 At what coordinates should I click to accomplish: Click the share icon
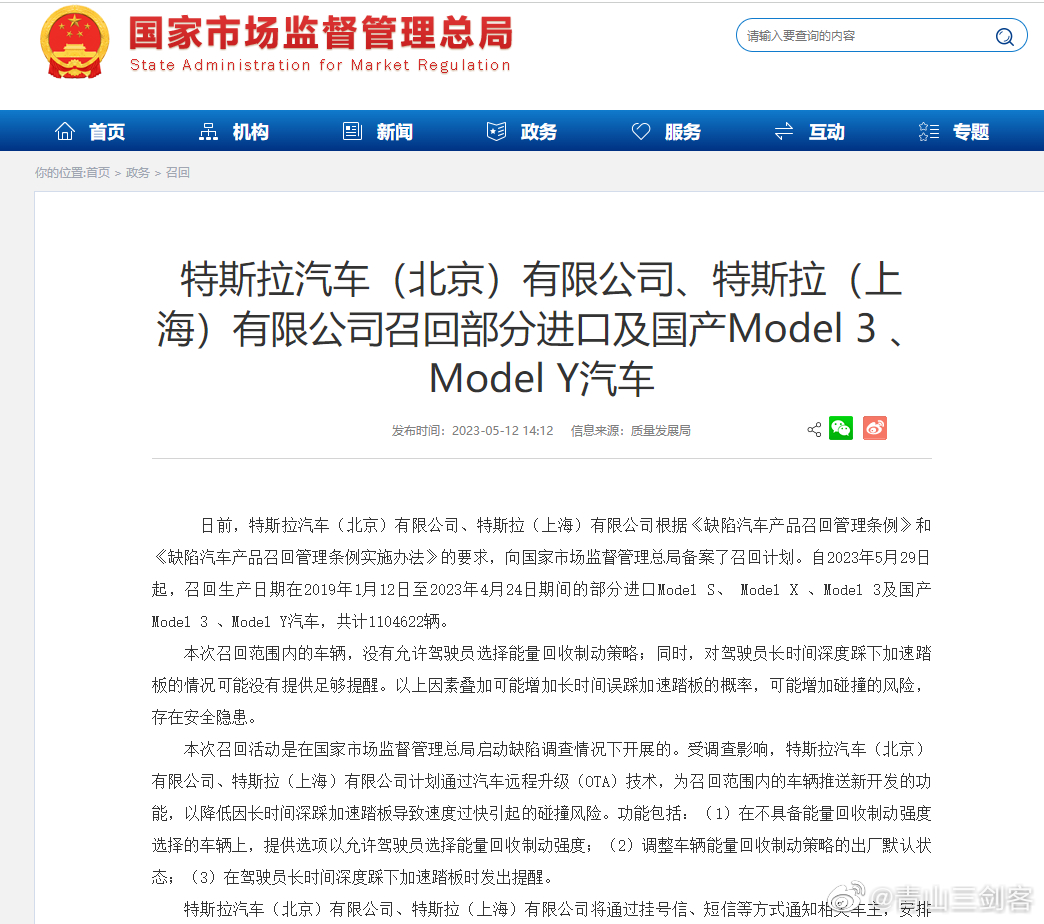tap(814, 429)
